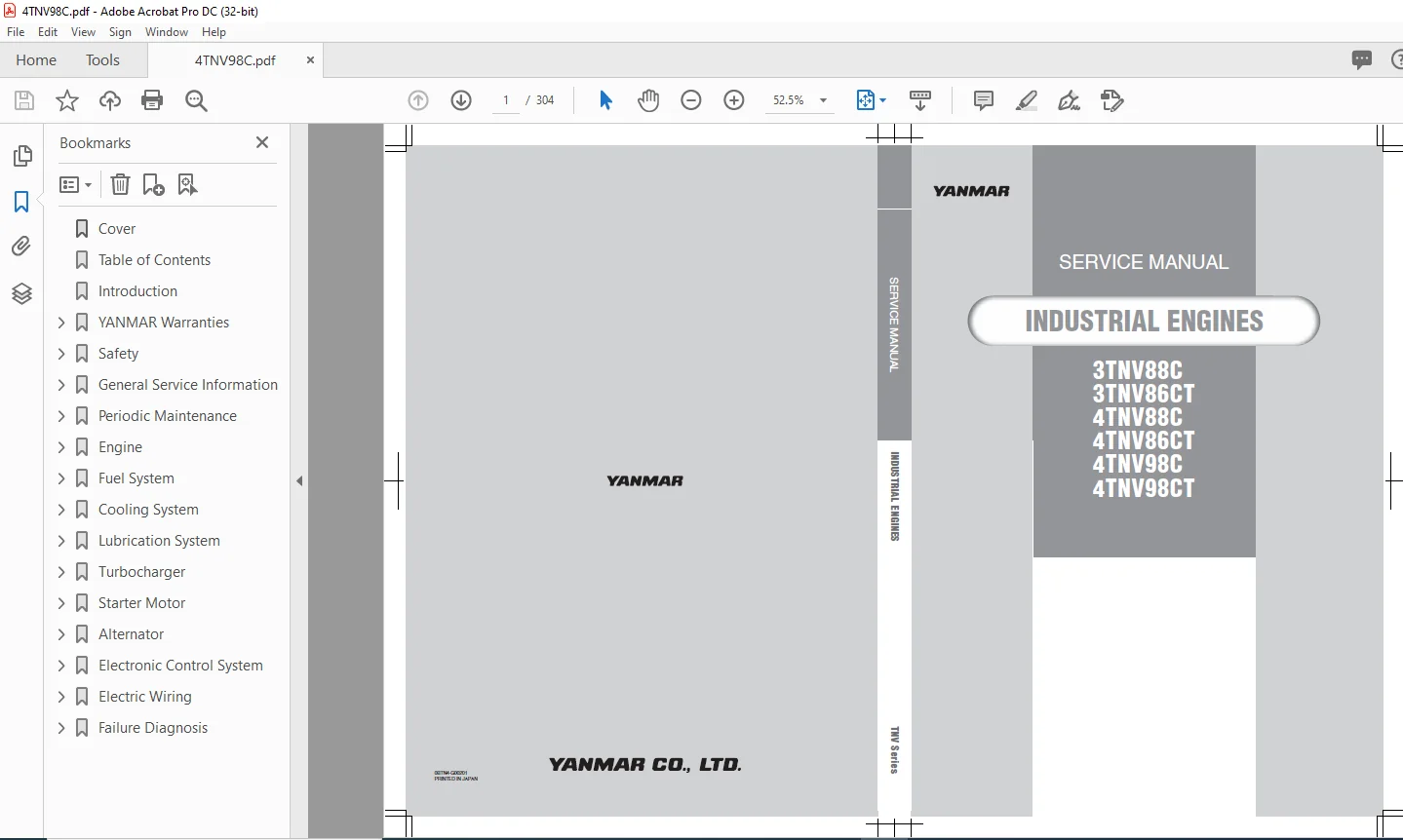Open the Sign document tool
Screen dimensions: 1403x840
pyautogui.click(x=1070, y=100)
